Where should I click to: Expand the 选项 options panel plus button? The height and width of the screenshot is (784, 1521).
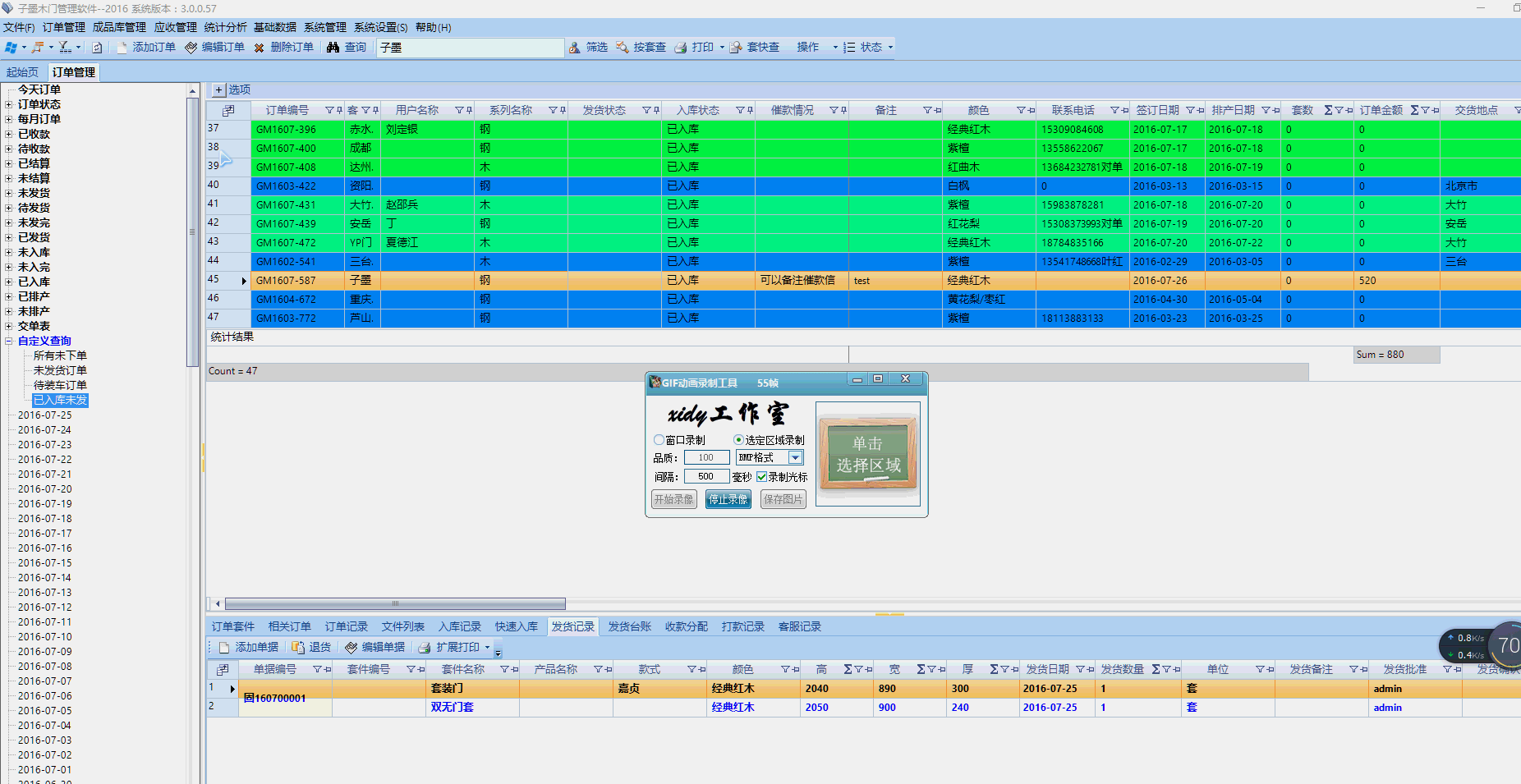219,90
